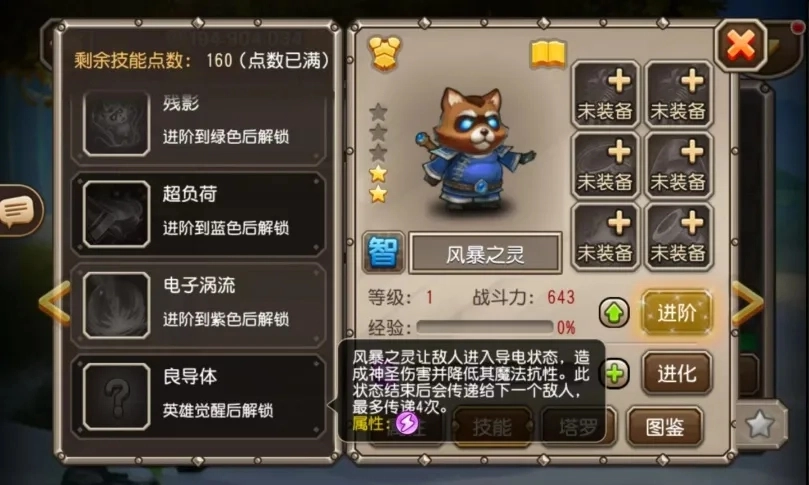
Task: Go to the next hero with right arrow
Action: tap(748, 303)
